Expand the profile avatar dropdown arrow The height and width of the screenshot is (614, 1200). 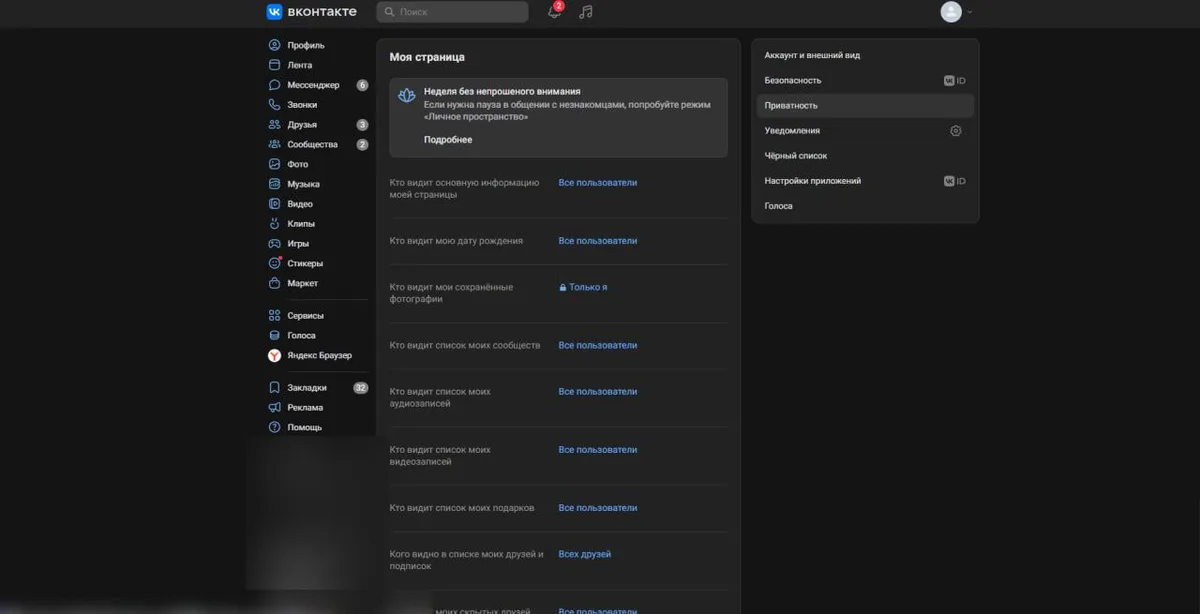tap(970, 12)
